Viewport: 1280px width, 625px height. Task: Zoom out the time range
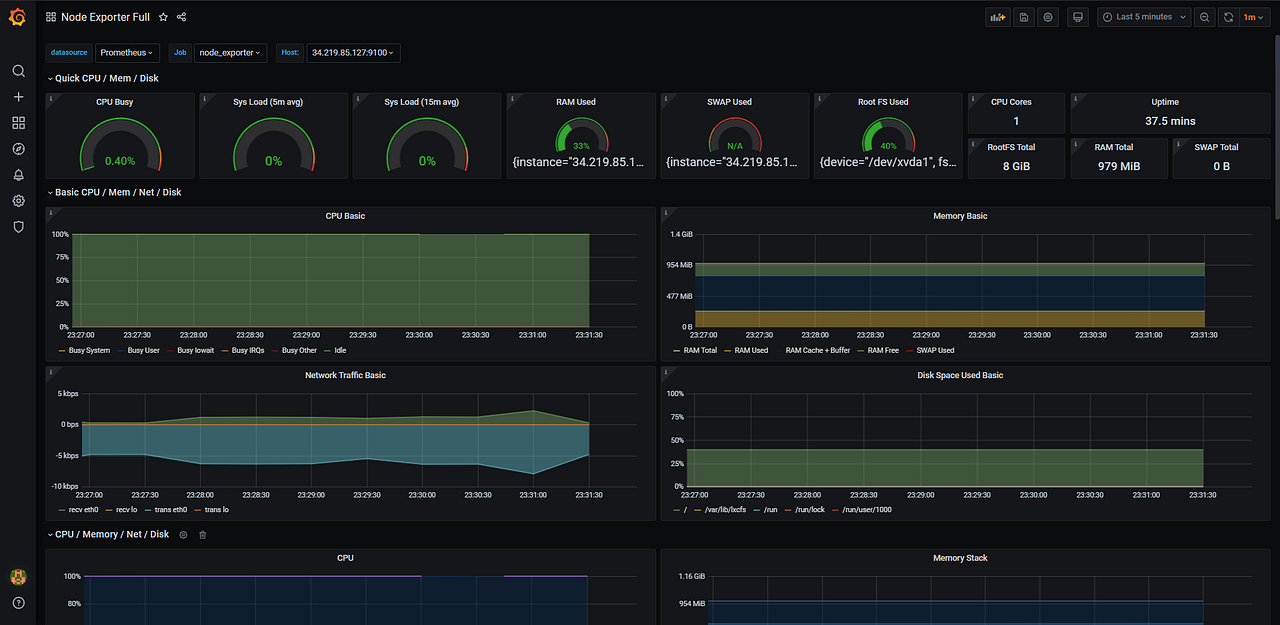(x=1204, y=16)
